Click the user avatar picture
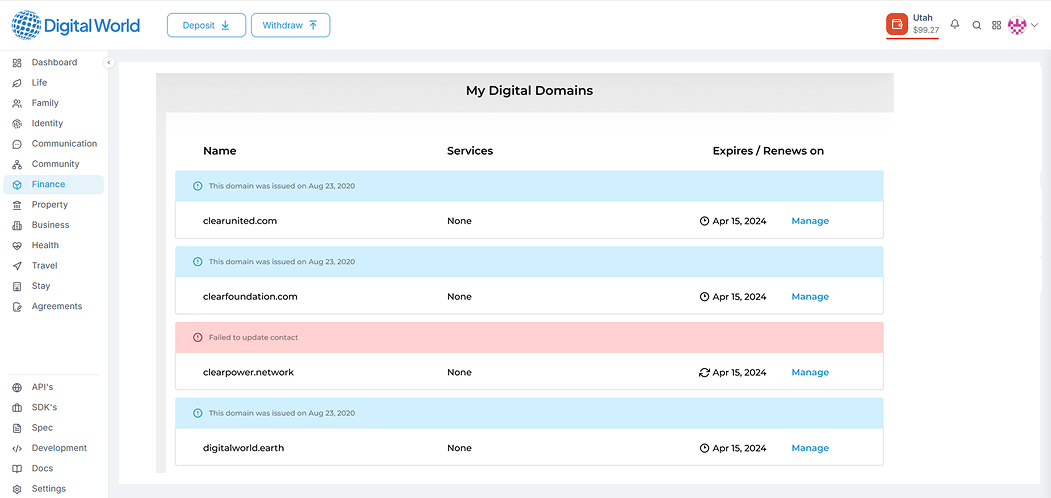Image resolution: width=1051 pixels, height=498 pixels. (x=1017, y=25)
